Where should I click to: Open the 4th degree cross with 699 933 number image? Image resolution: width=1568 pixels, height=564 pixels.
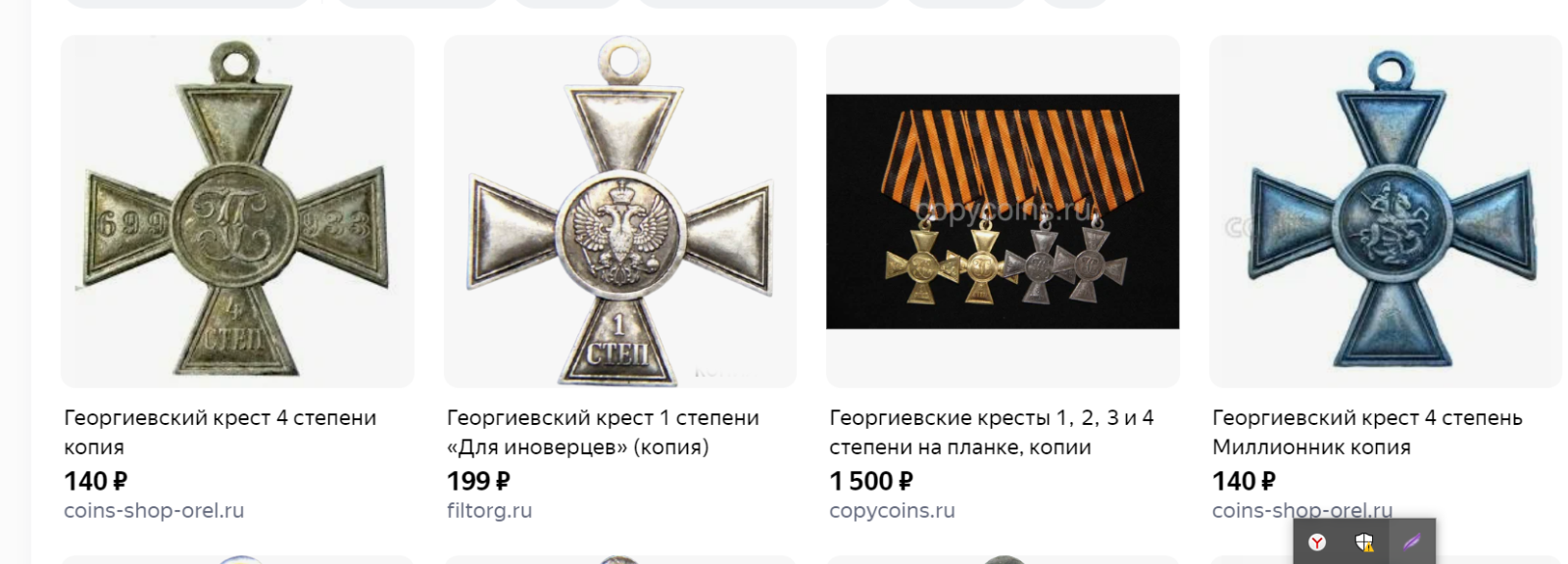pos(237,211)
